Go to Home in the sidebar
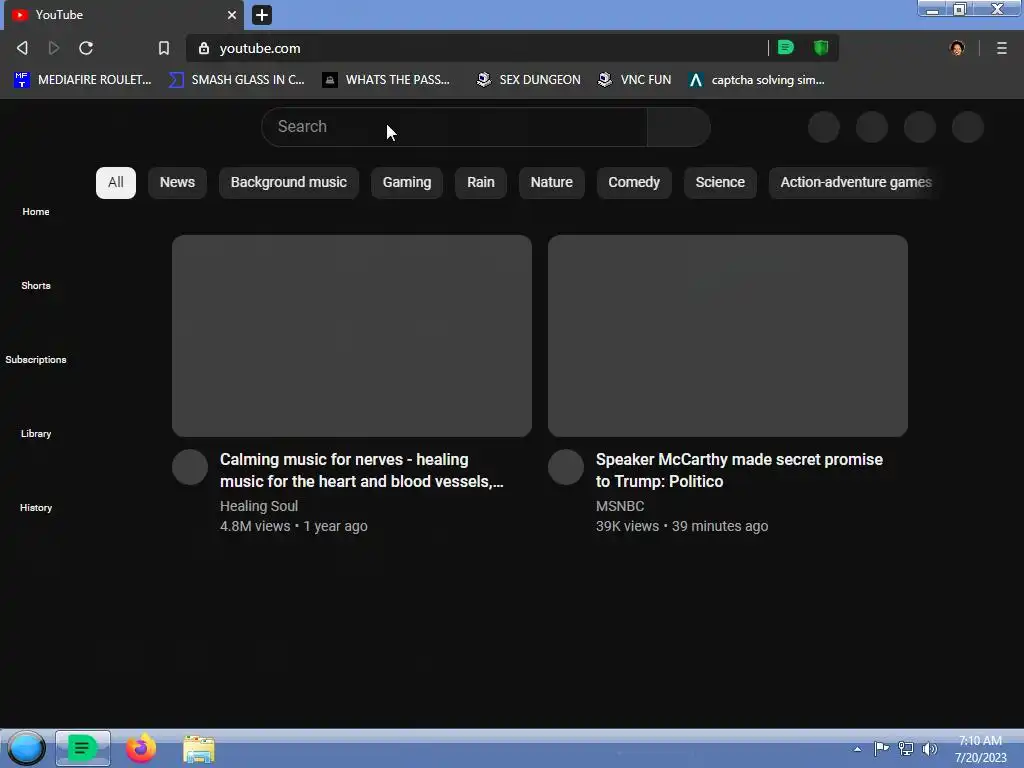Screen dimensions: 1024x768 [36, 212]
